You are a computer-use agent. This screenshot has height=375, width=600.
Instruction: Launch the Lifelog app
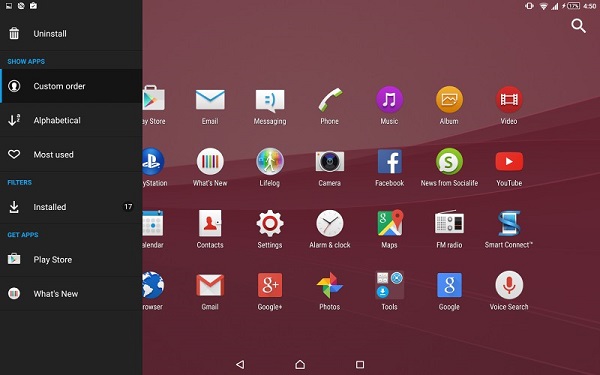[x=270, y=168]
